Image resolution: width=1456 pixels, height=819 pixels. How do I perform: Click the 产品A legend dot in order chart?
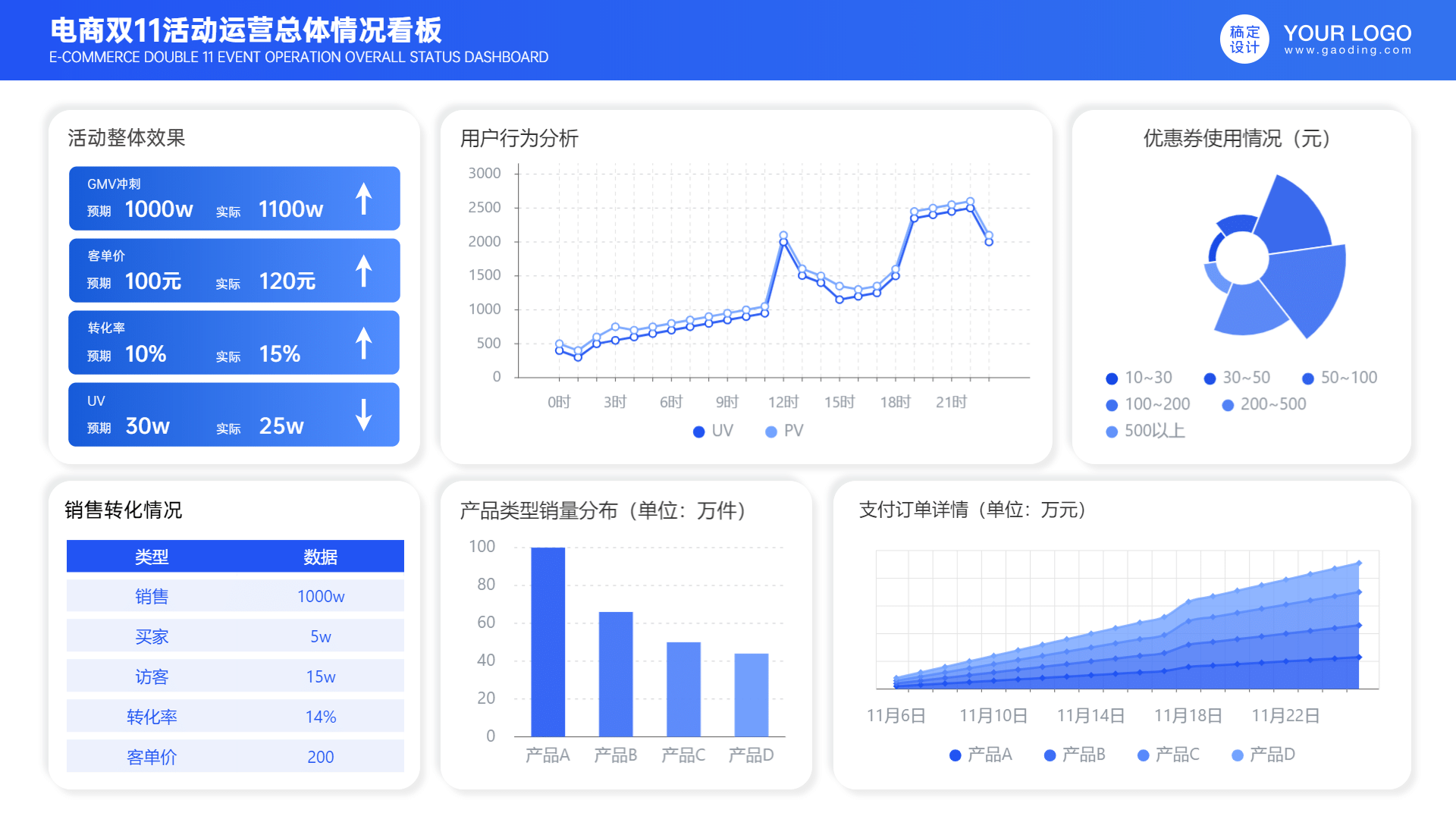pos(955,755)
